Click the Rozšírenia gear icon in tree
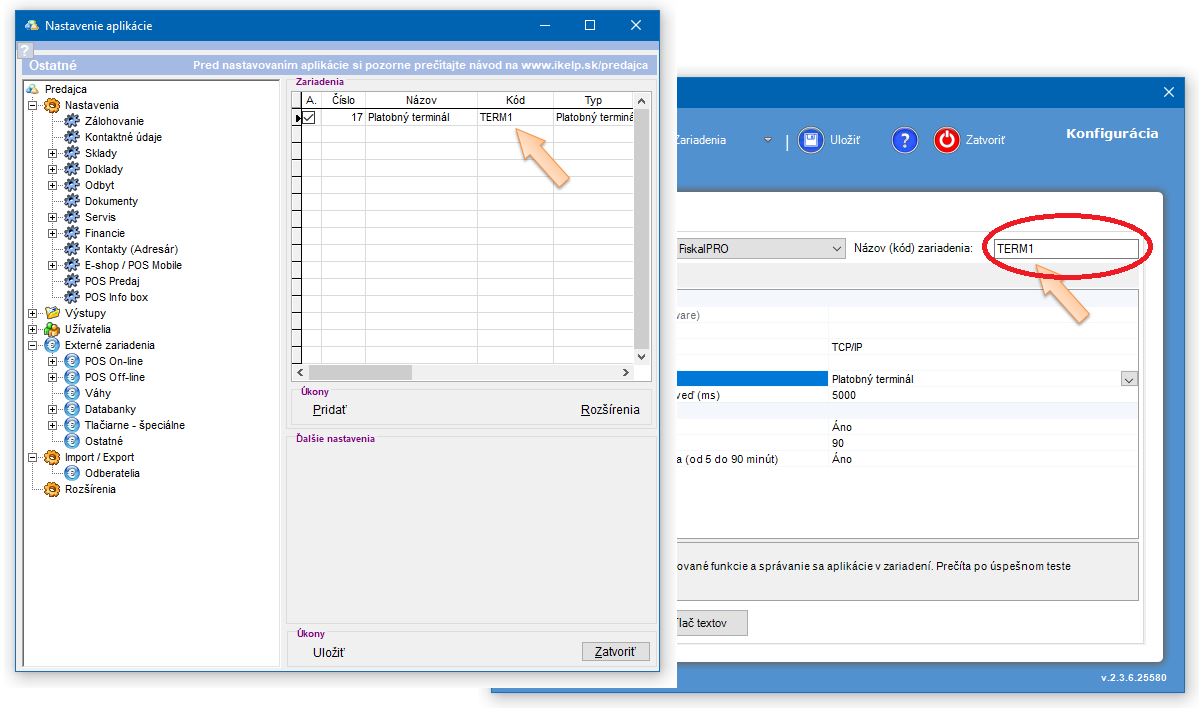This screenshot has width=1203, height=713. (x=52, y=489)
